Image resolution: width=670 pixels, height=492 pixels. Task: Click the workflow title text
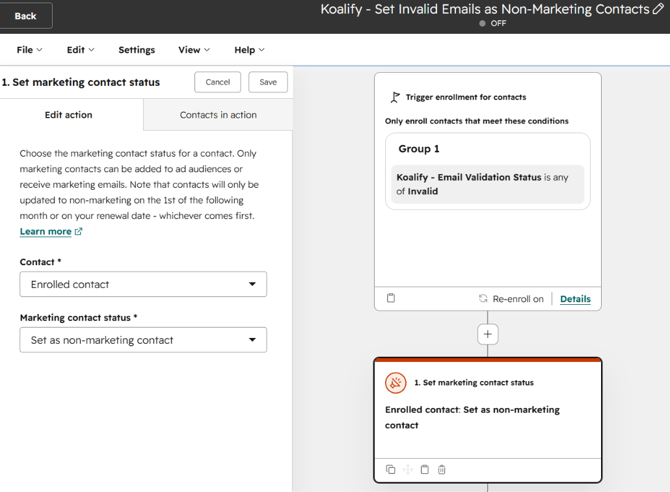point(485,9)
